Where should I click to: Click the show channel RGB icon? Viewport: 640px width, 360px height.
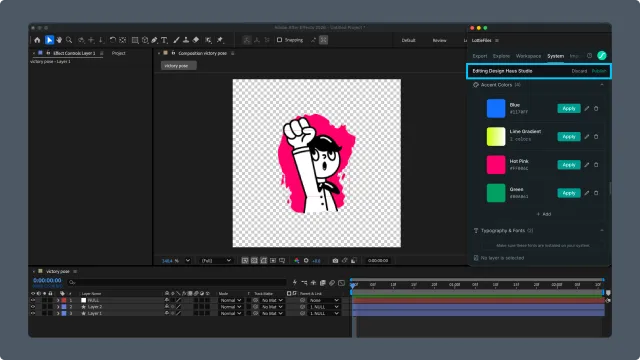297,260
